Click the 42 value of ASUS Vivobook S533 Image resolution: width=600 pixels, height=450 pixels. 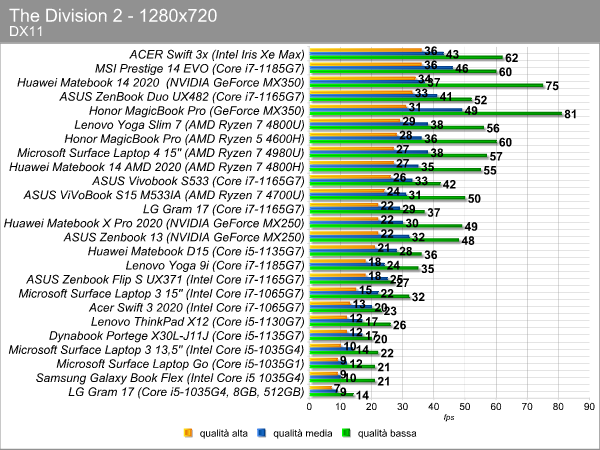click(449, 185)
